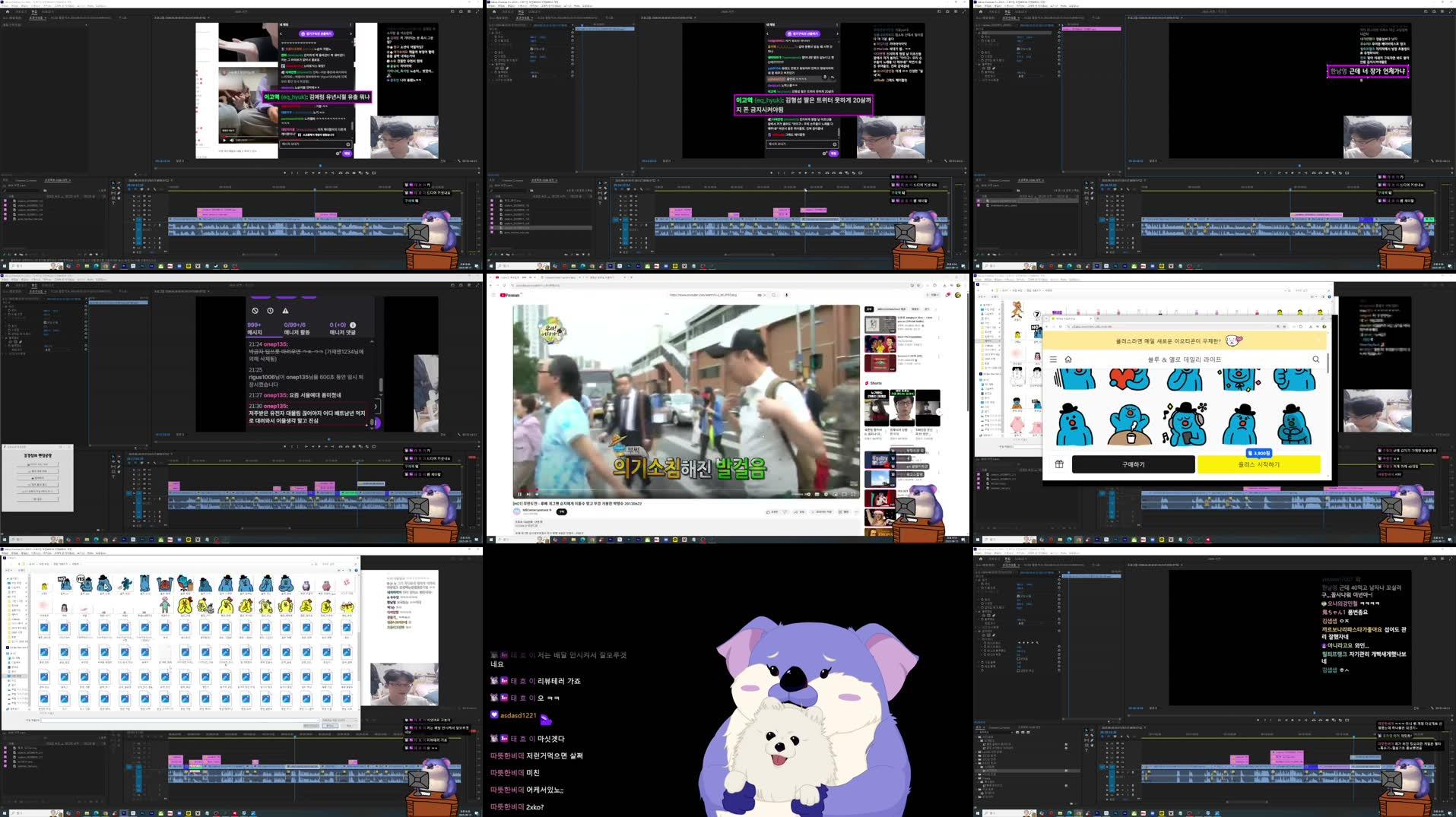Open hamburger menu in the emoticon shop page
This screenshot has width=1456, height=817.
pos(1053,359)
